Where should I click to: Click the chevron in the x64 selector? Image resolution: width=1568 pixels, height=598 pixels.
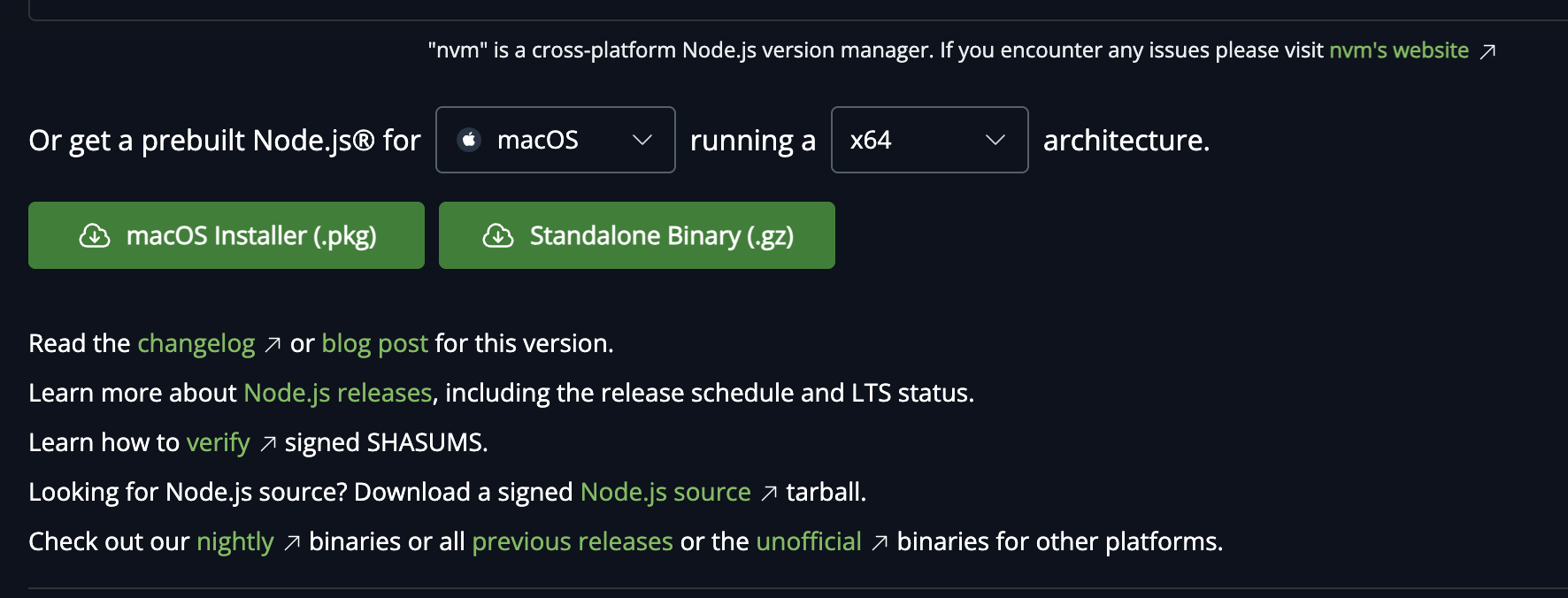point(995,140)
